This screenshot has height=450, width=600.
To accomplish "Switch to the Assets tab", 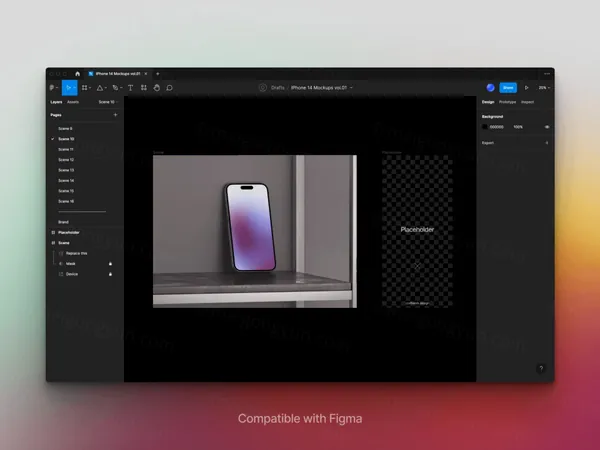I will [x=73, y=102].
